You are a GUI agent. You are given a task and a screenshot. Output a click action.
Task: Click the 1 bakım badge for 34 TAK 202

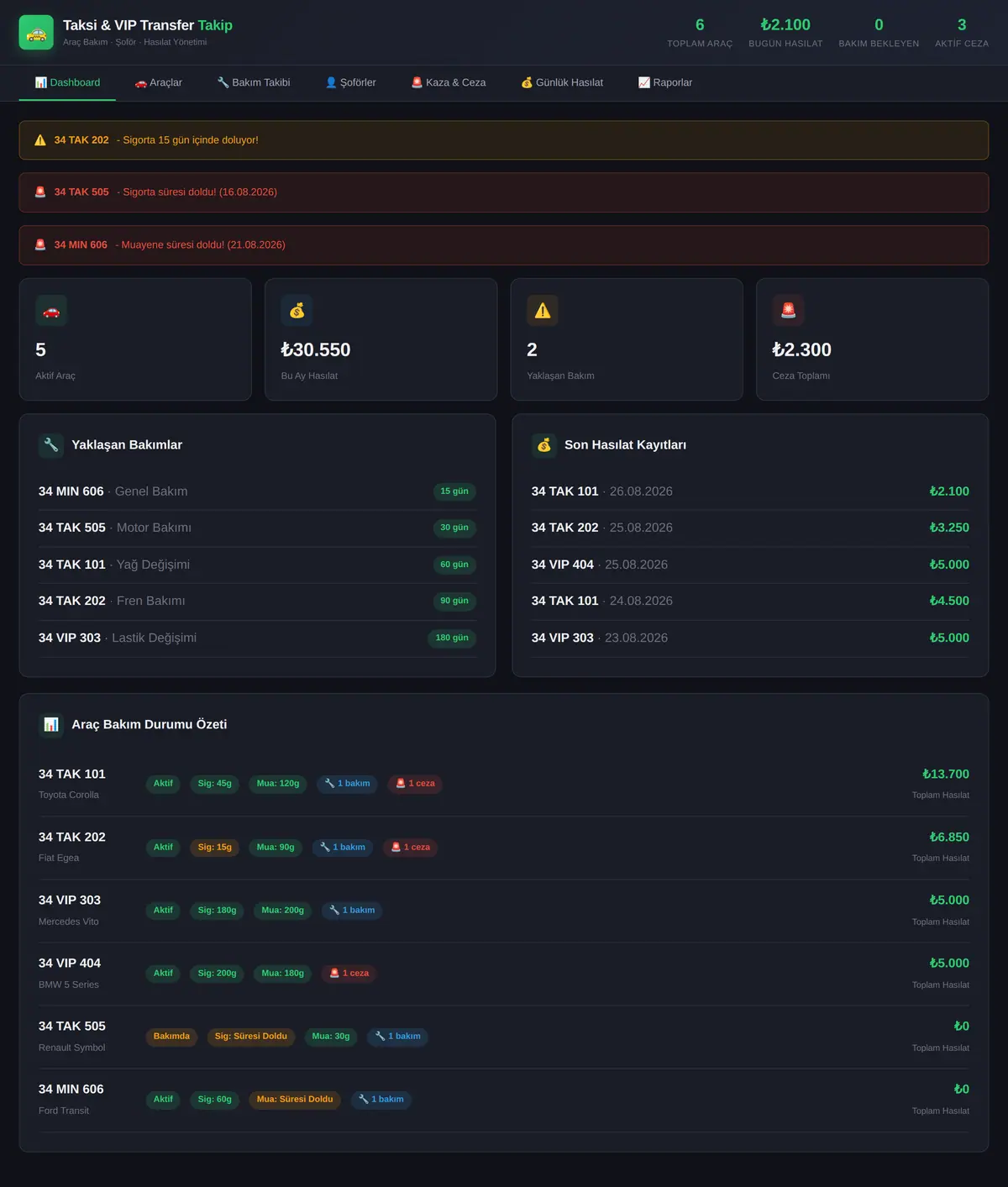tap(343, 848)
